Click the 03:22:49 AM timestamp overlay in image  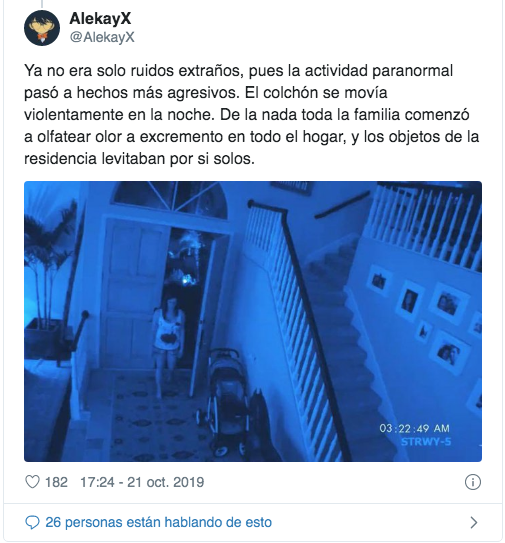pyautogui.click(x=414, y=428)
